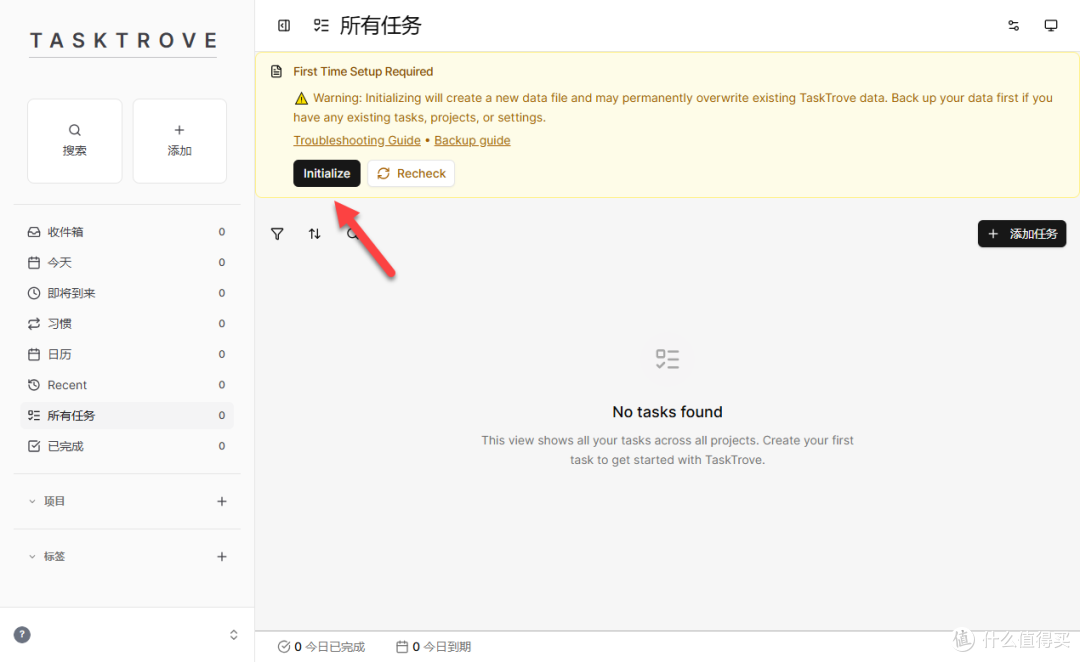Click the Initialize button
The width and height of the screenshot is (1080, 662).
(326, 174)
